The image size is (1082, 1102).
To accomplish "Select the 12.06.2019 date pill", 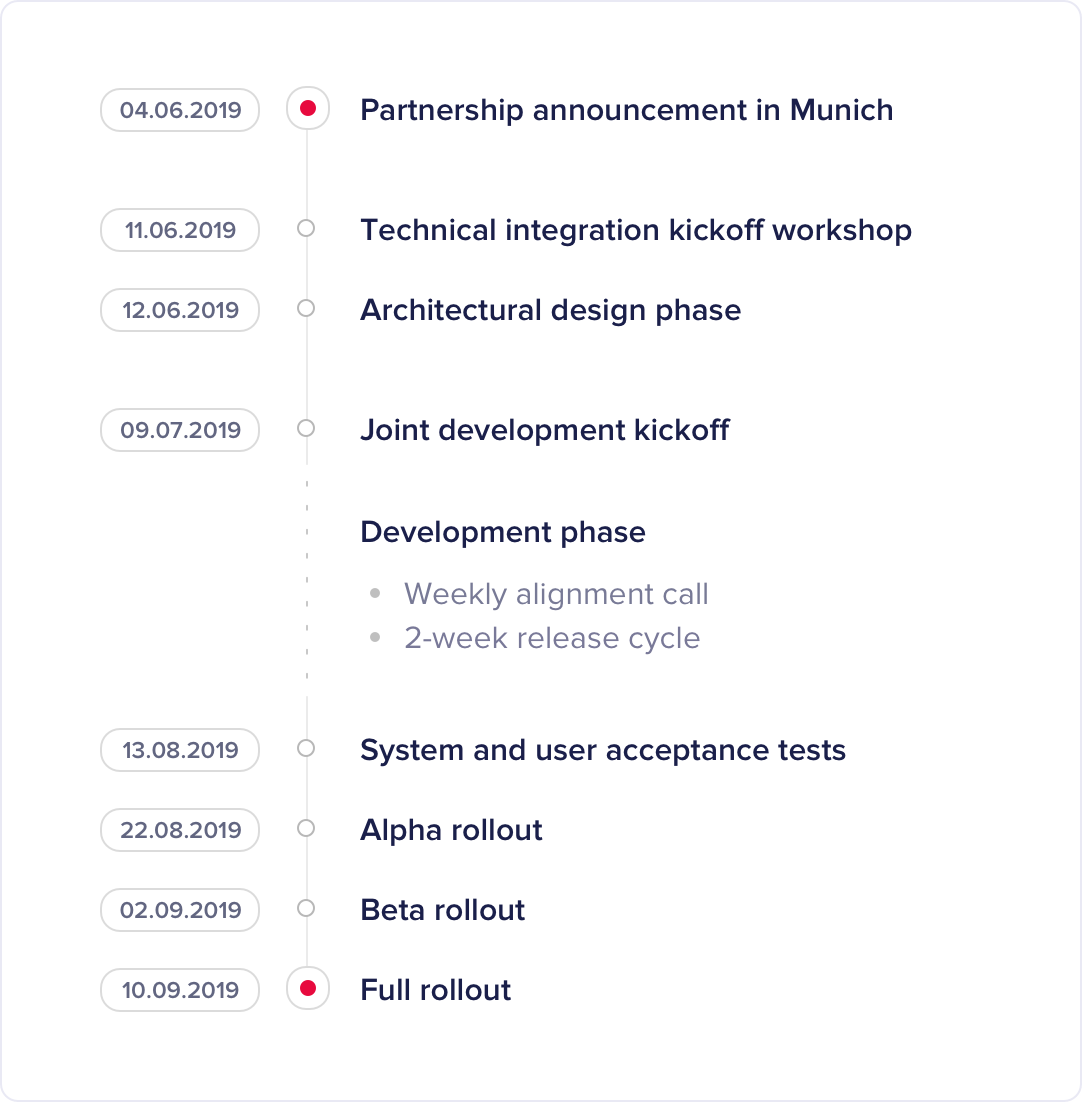I will (181, 310).
